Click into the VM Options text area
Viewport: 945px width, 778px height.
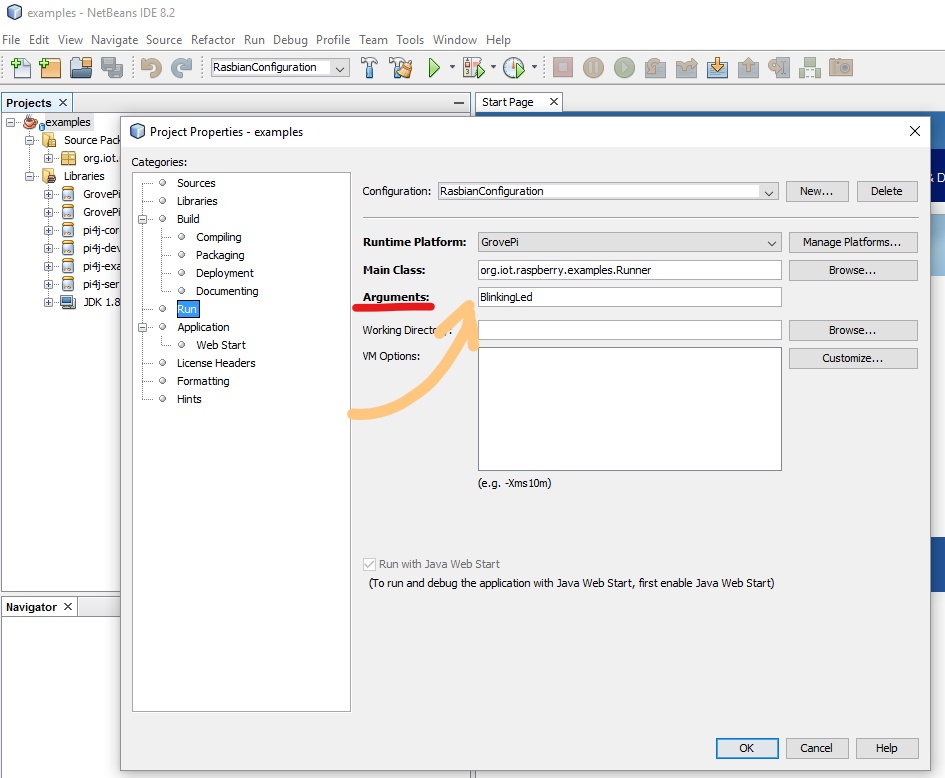[630, 409]
